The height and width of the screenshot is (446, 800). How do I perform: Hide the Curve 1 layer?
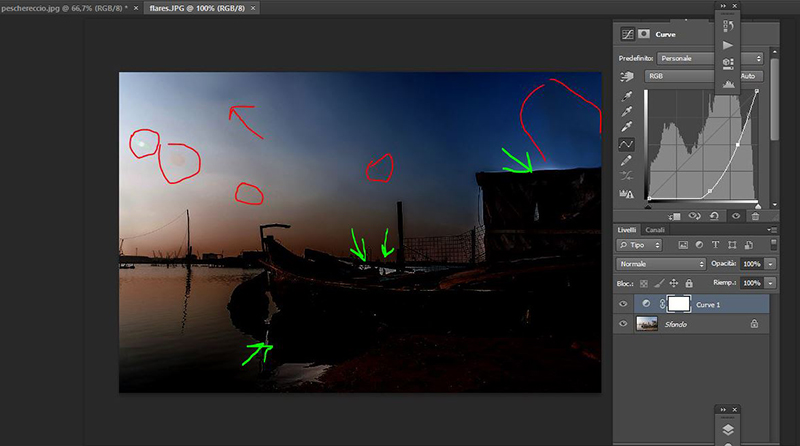click(625, 304)
